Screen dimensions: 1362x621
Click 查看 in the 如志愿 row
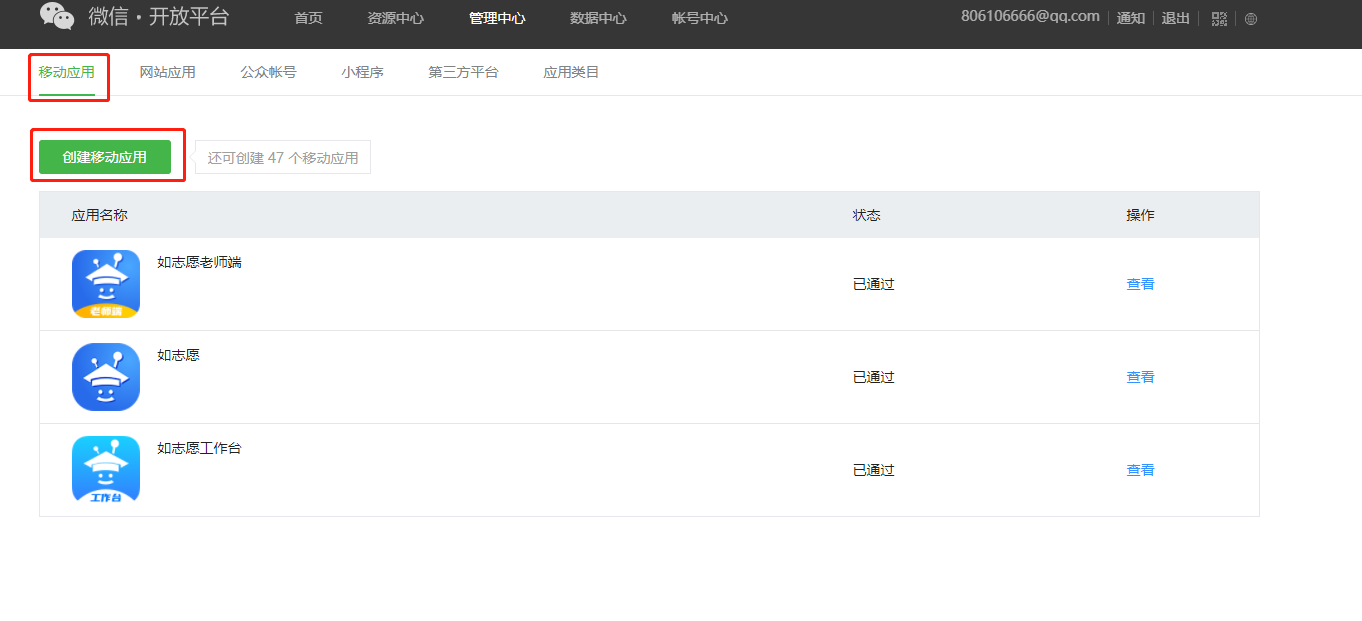1140,377
